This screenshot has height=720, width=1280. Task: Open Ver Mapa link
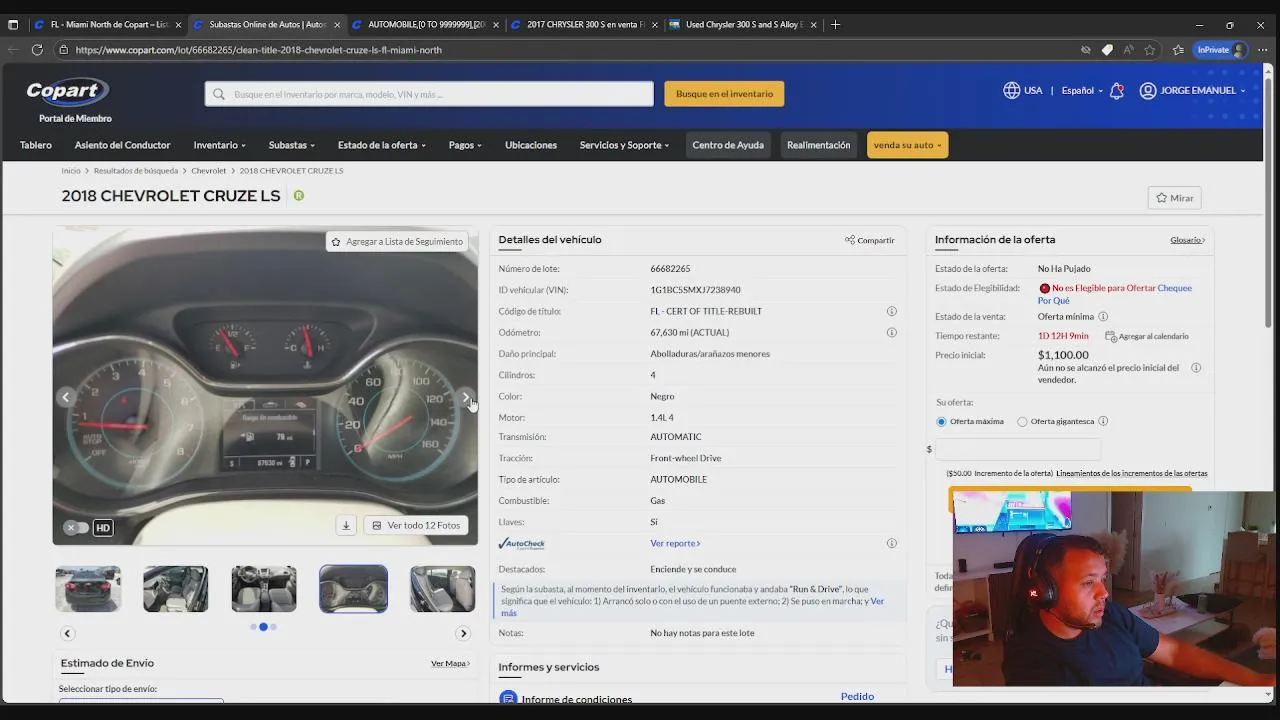450,663
